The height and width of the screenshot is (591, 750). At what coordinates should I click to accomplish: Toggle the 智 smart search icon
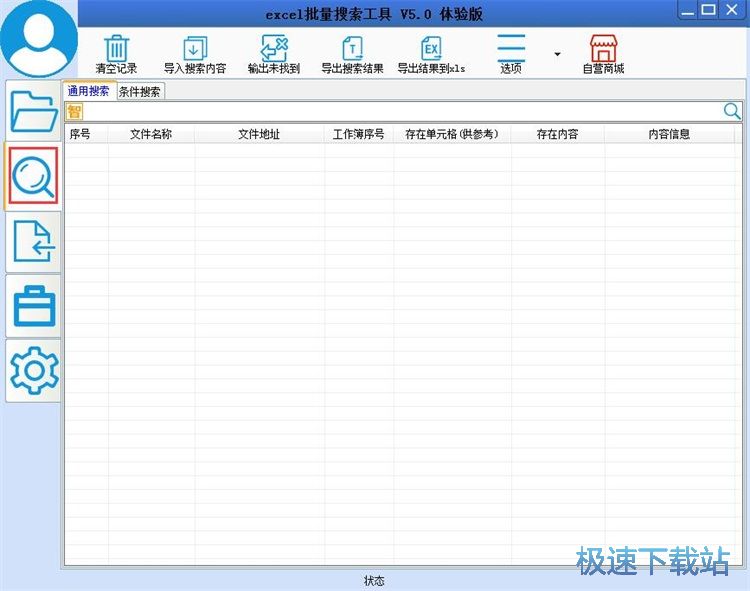click(75, 111)
